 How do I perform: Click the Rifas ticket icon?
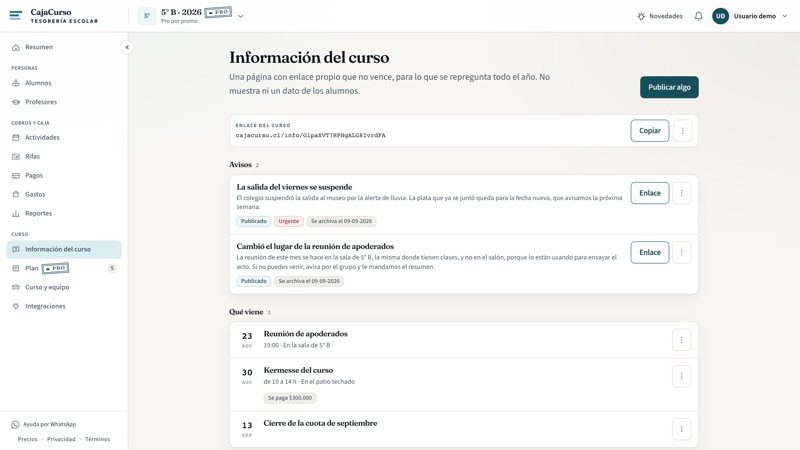pos(16,157)
